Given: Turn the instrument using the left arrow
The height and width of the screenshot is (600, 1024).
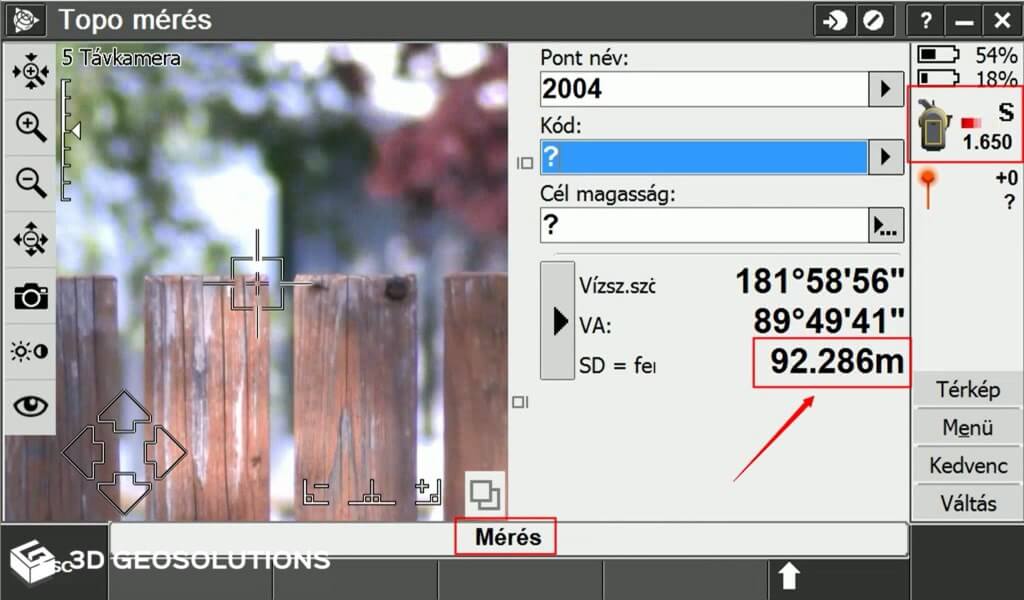Looking at the screenshot, I should tap(83, 452).
